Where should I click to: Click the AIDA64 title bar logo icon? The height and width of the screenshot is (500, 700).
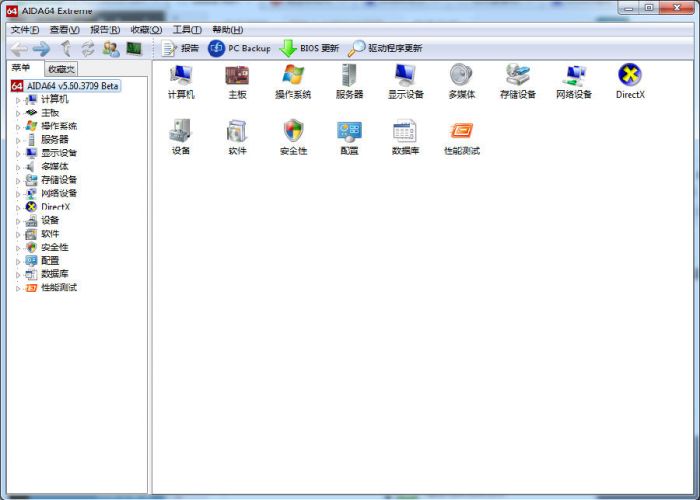pyautogui.click(x=12, y=11)
